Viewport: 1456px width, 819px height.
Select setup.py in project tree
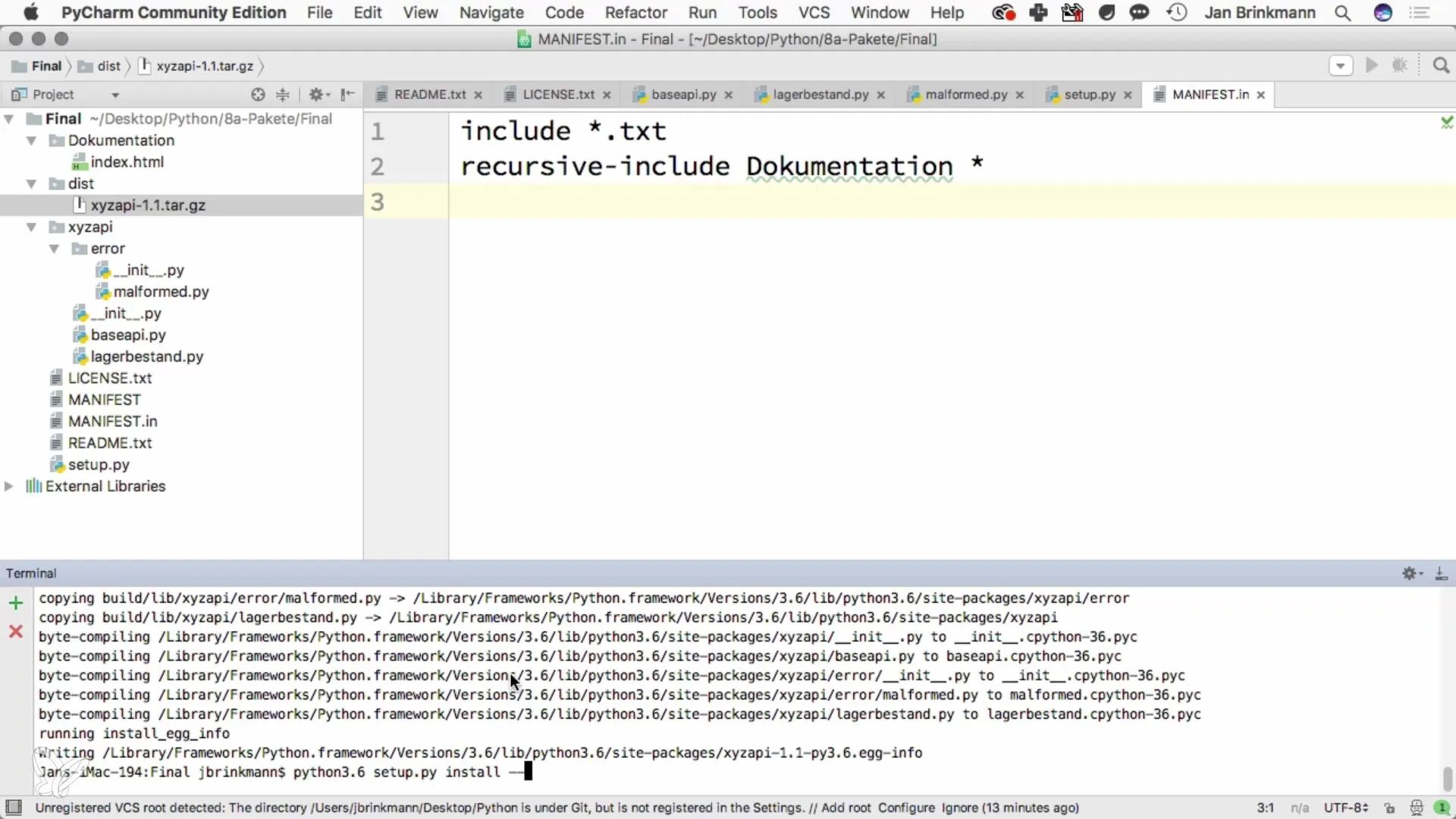(x=89, y=465)
